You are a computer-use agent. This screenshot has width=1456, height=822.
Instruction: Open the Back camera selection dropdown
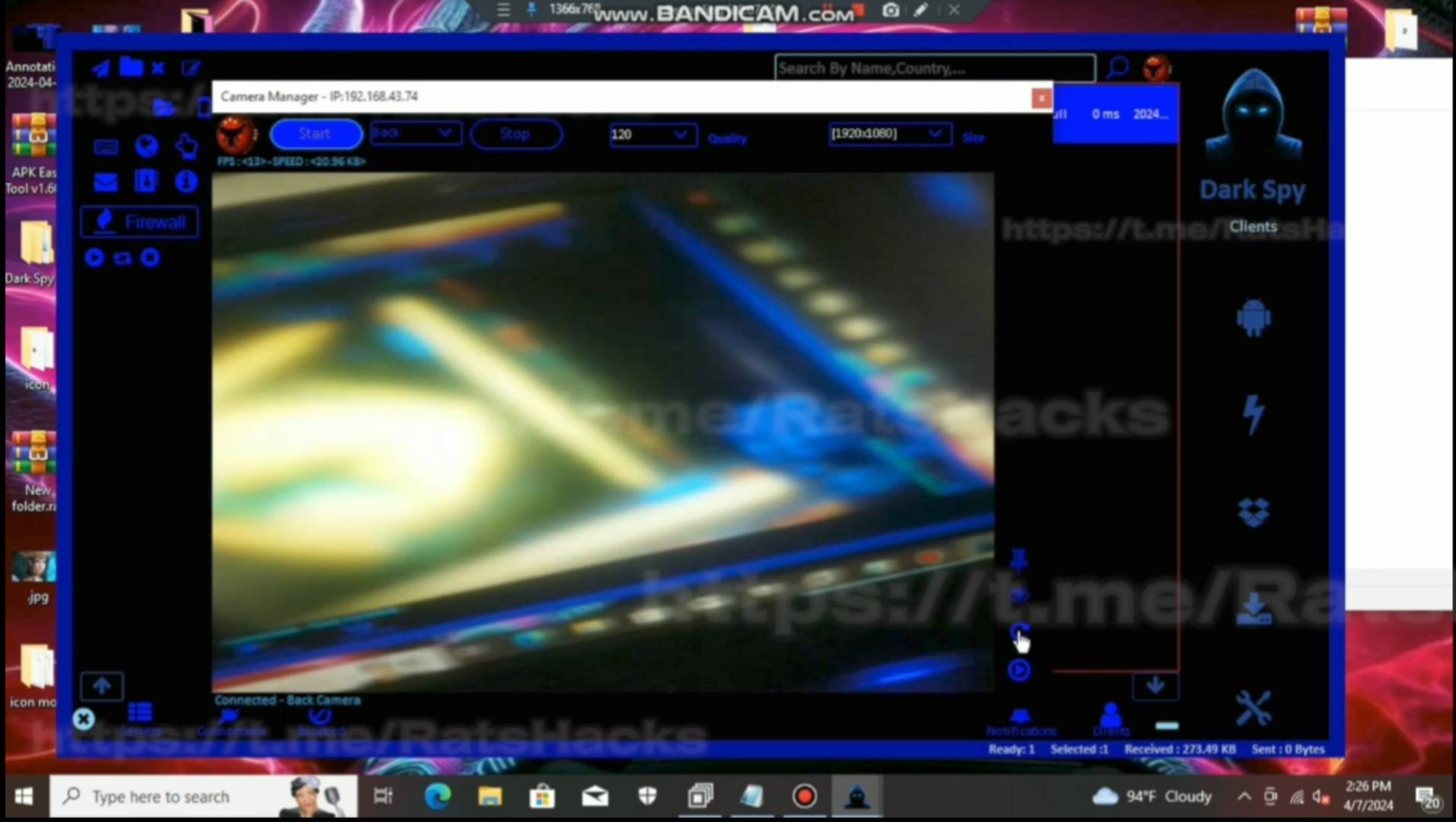pos(415,133)
